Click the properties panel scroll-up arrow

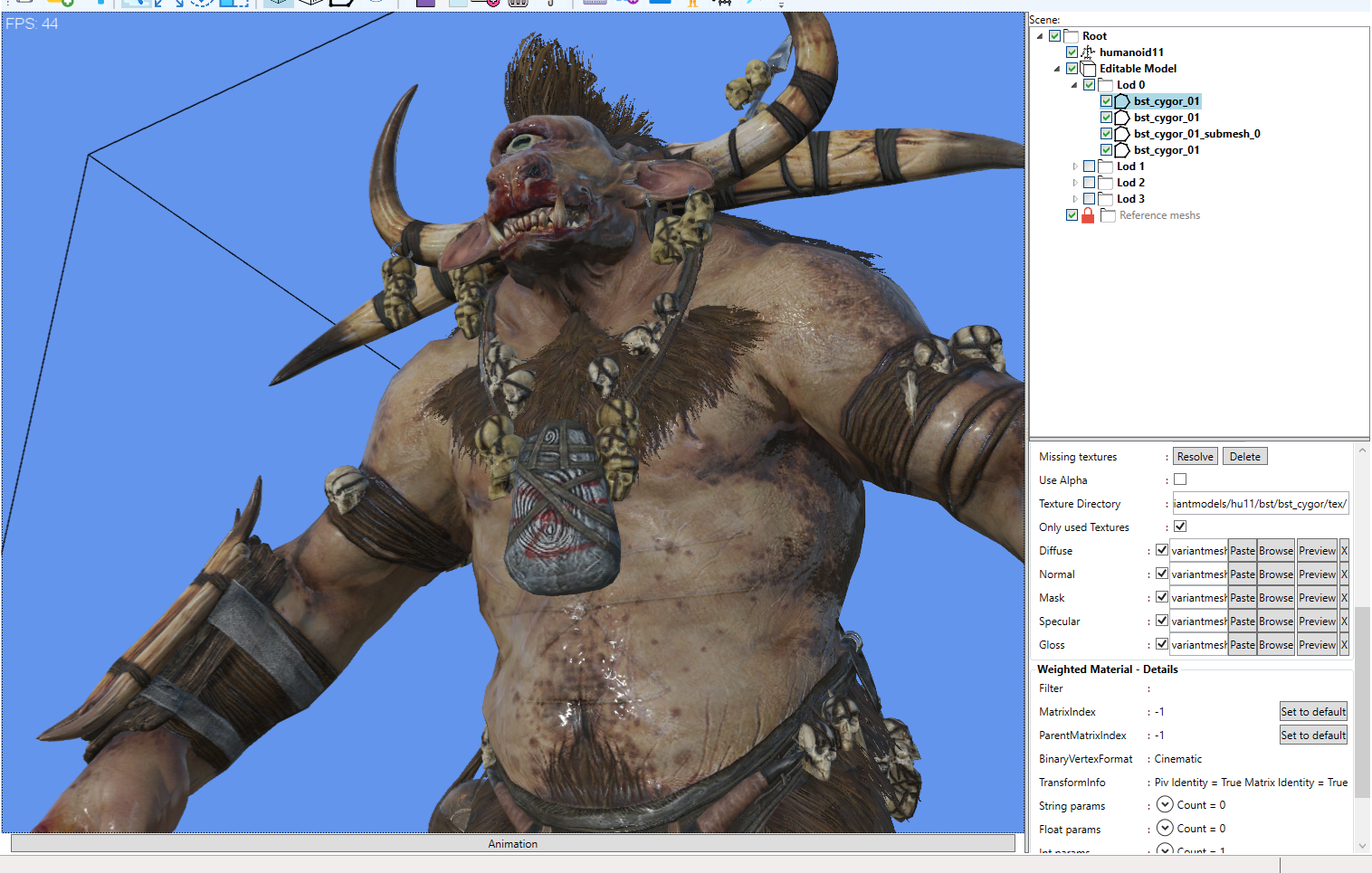(x=1363, y=449)
